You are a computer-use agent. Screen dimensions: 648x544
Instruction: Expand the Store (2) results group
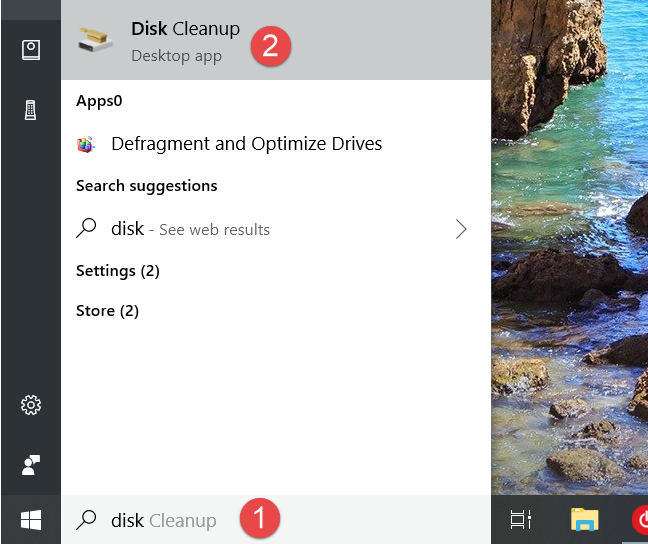(x=107, y=310)
